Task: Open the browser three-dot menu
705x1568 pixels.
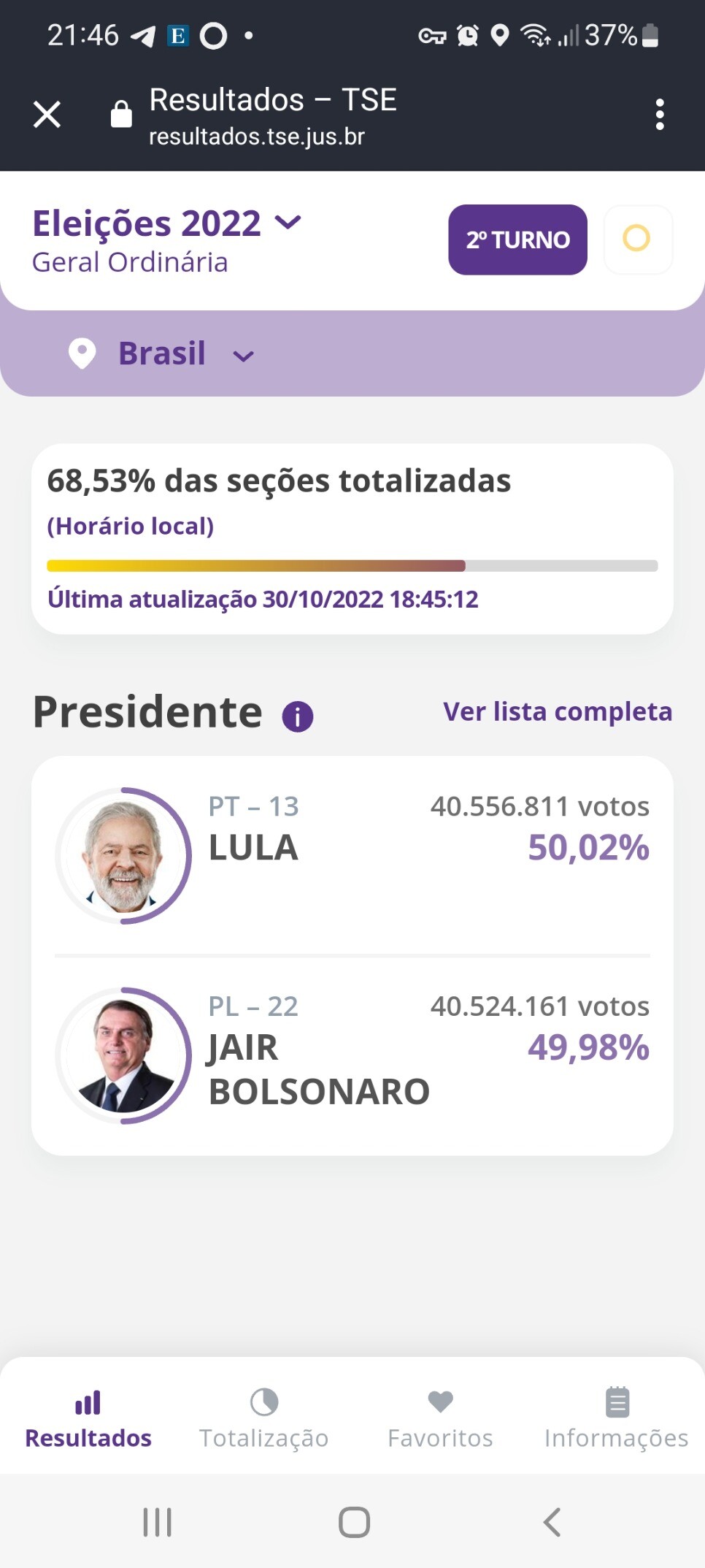Action: (660, 115)
